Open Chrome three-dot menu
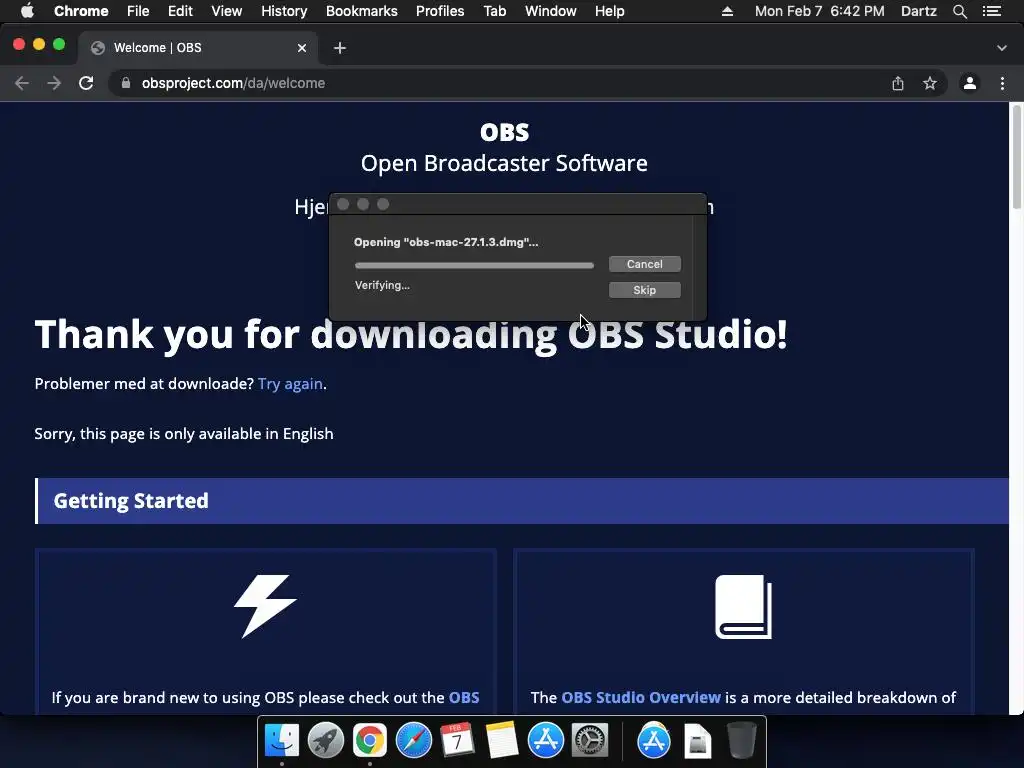 (x=1002, y=83)
